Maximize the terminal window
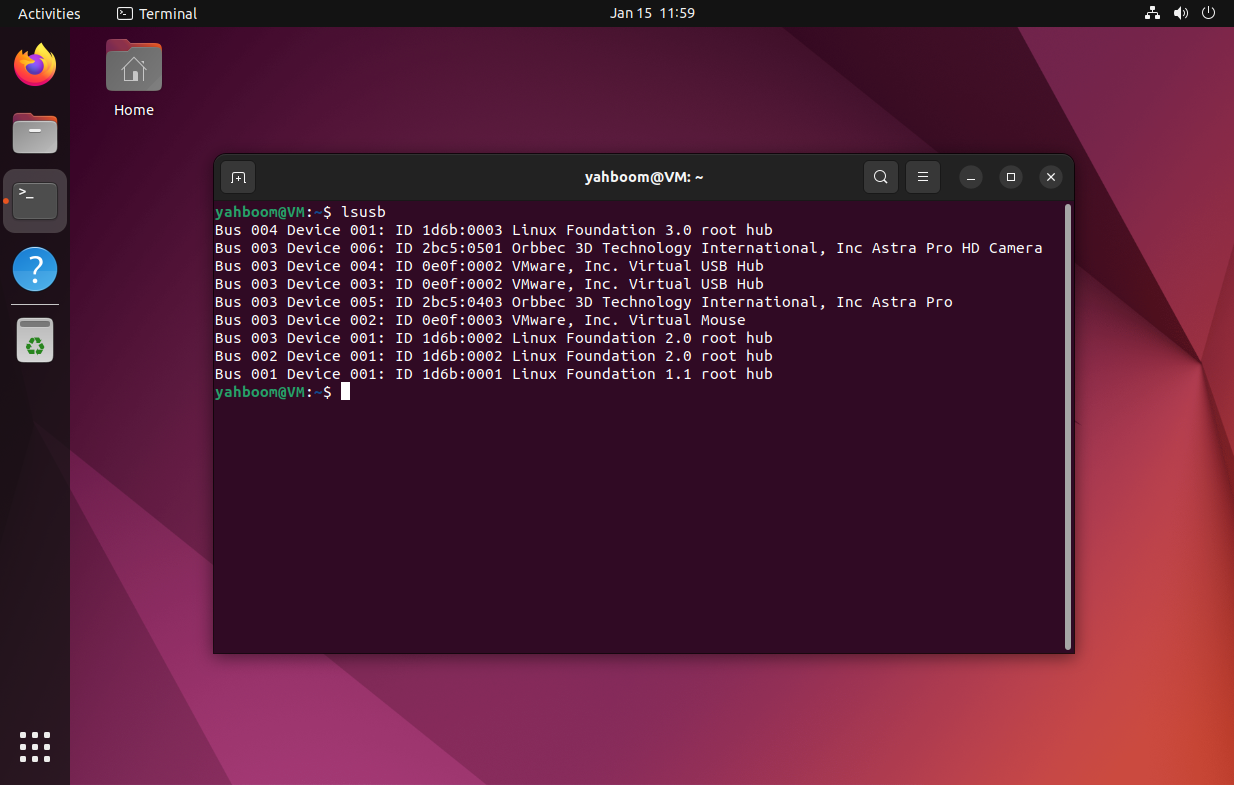Screen dimensions: 1234x785 tap(1011, 177)
